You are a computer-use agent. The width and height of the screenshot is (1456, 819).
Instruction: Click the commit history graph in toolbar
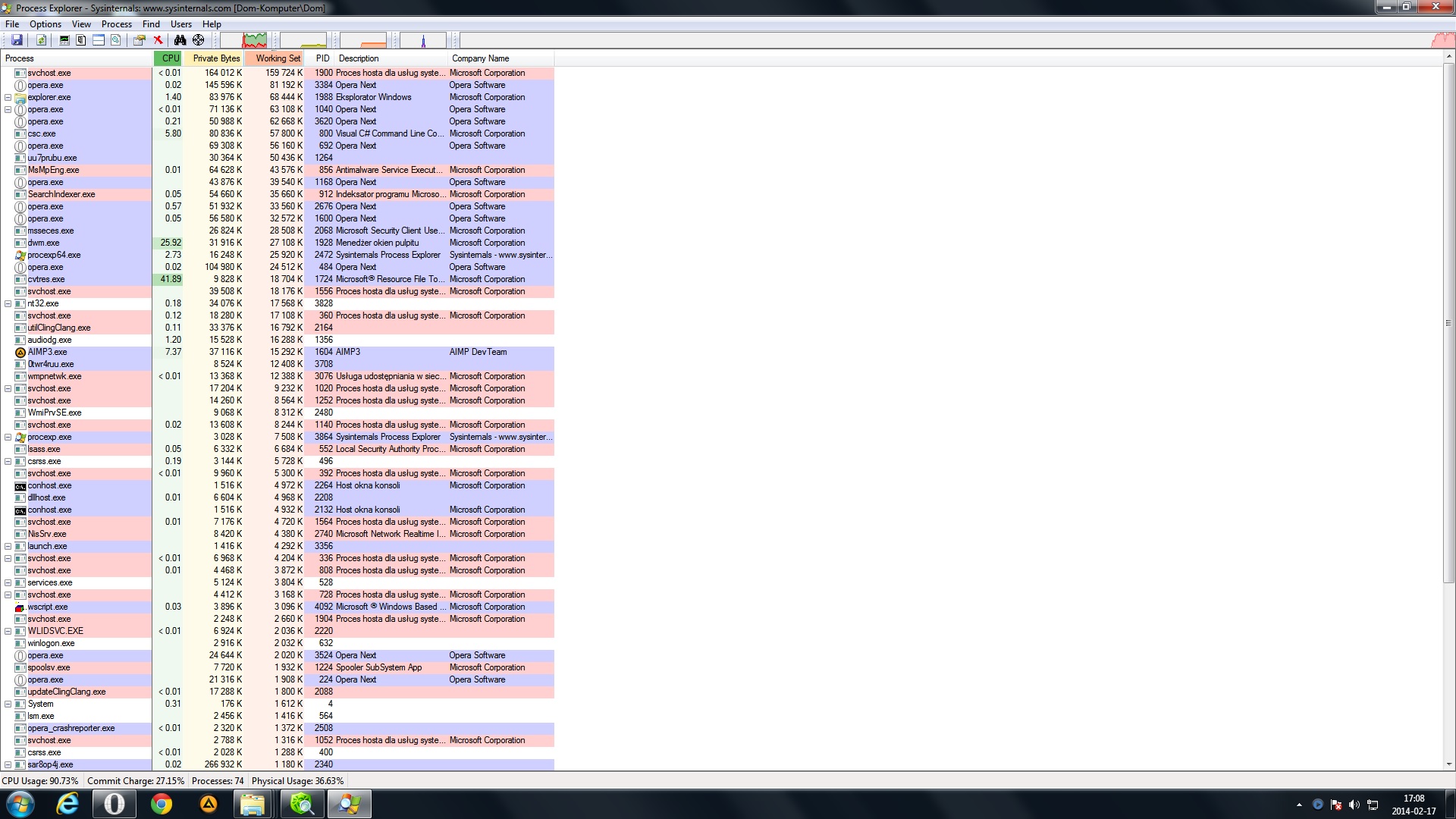tap(303, 40)
